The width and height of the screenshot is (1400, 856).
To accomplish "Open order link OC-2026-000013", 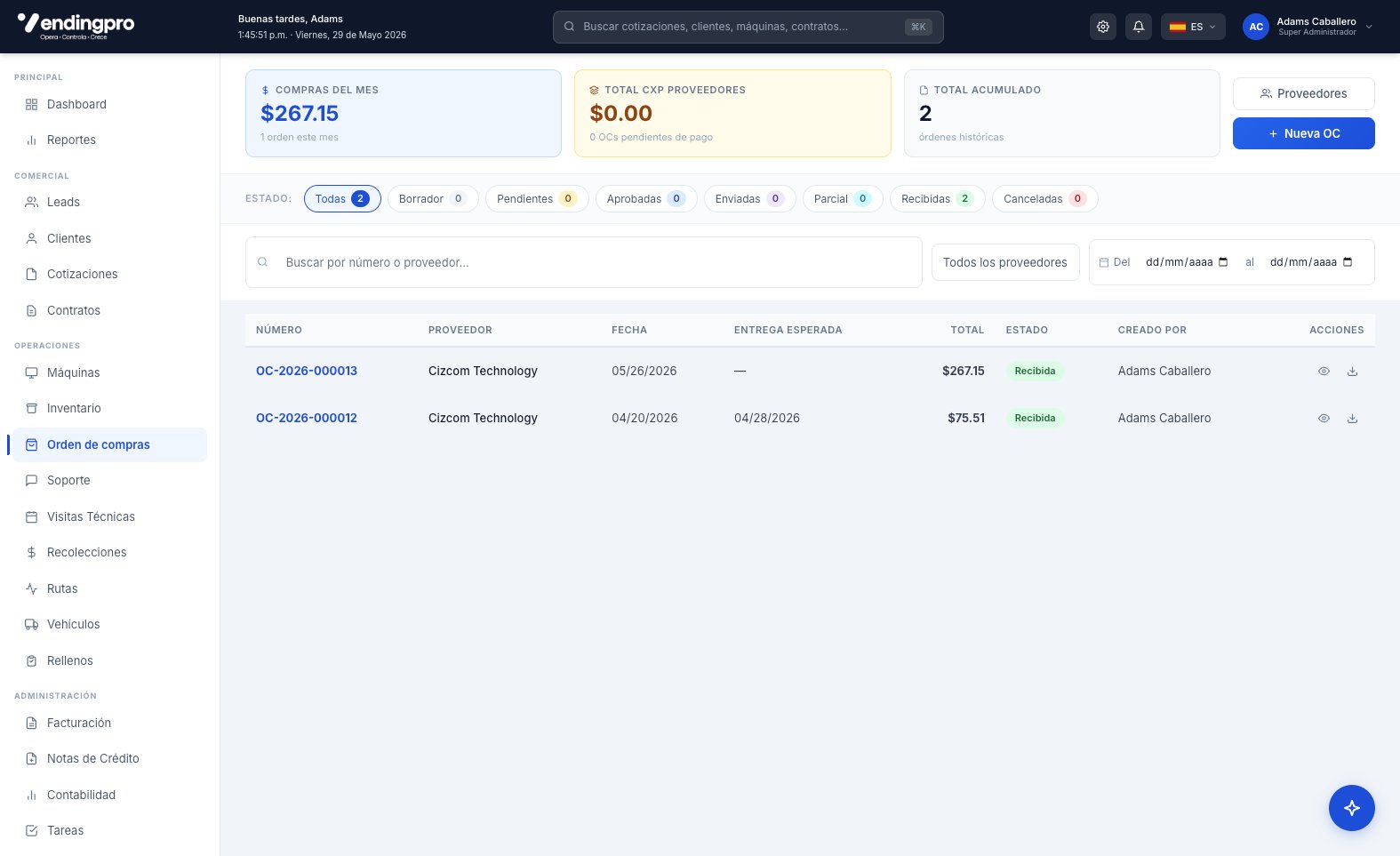I will tap(307, 372).
